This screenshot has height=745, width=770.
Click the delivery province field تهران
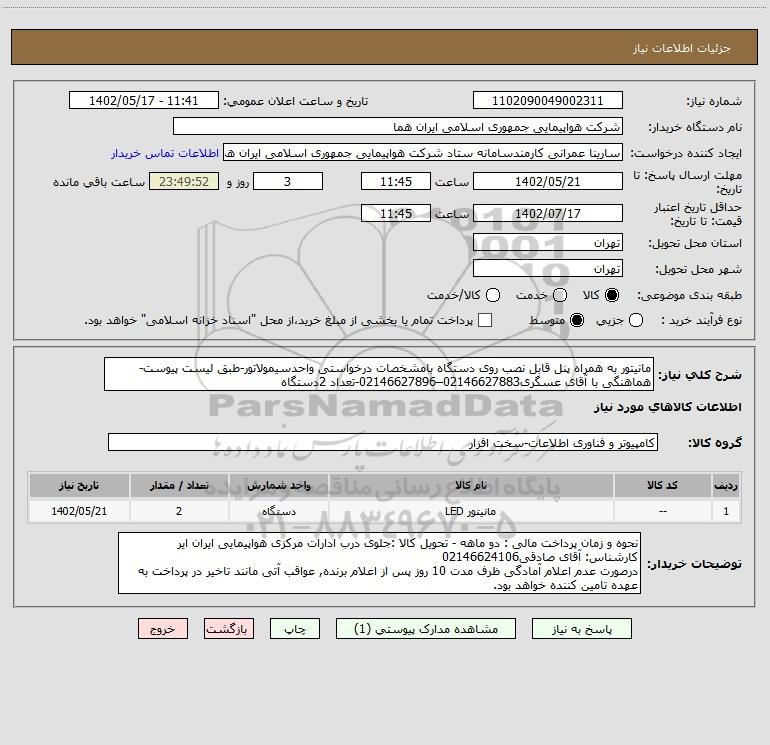tap(548, 243)
